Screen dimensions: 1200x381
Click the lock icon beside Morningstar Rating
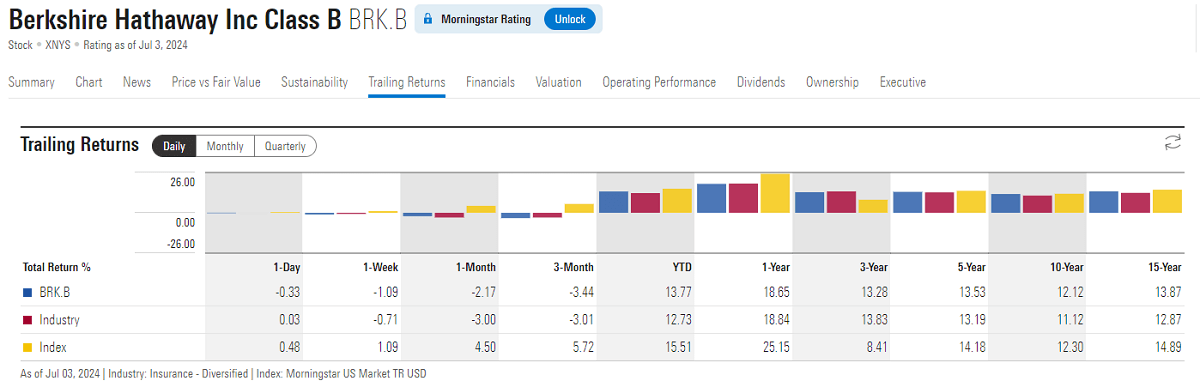tap(427, 19)
